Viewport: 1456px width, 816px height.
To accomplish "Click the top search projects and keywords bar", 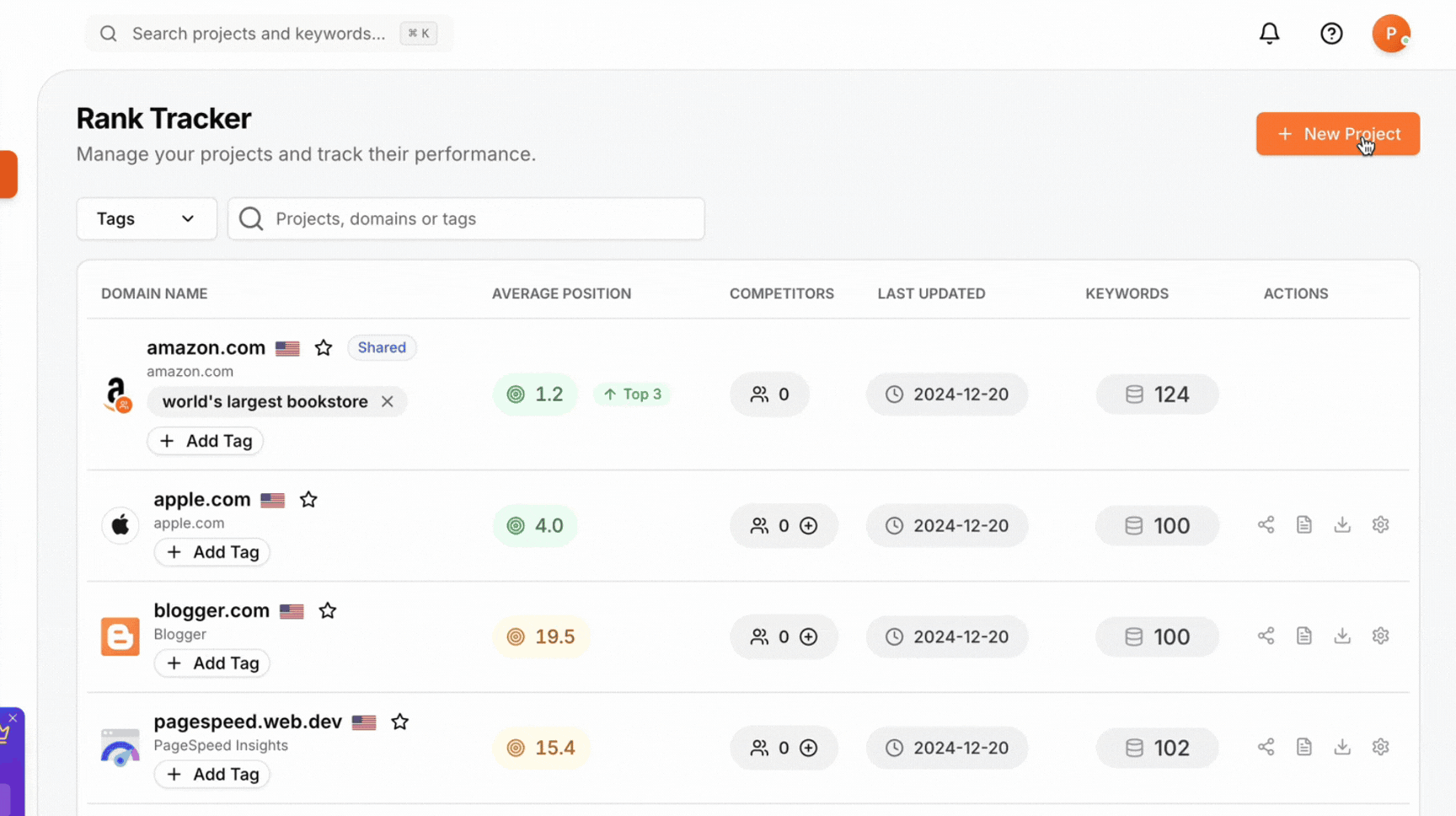I will (259, 34).
